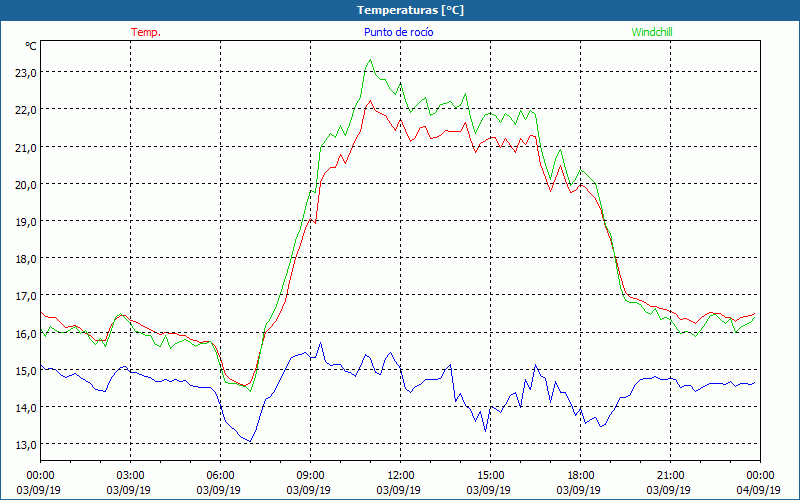Click the '15,0' y-axis value
The width and height of the screenshot is (800, 500).
point(26,371)
